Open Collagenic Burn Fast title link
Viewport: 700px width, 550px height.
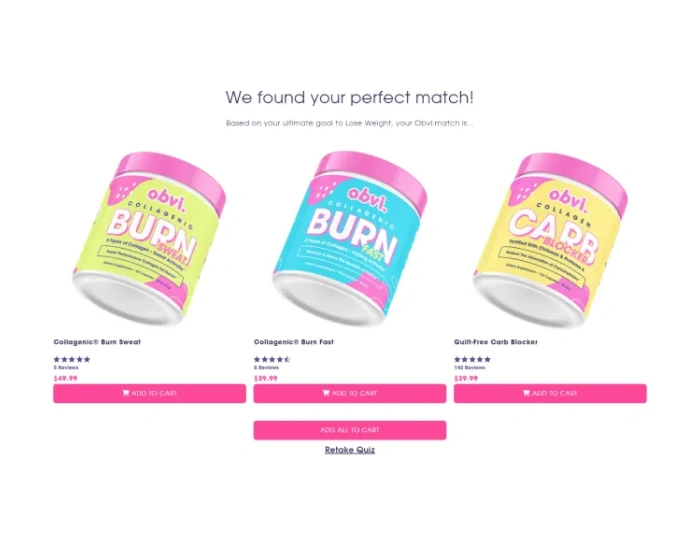point(294,342)
